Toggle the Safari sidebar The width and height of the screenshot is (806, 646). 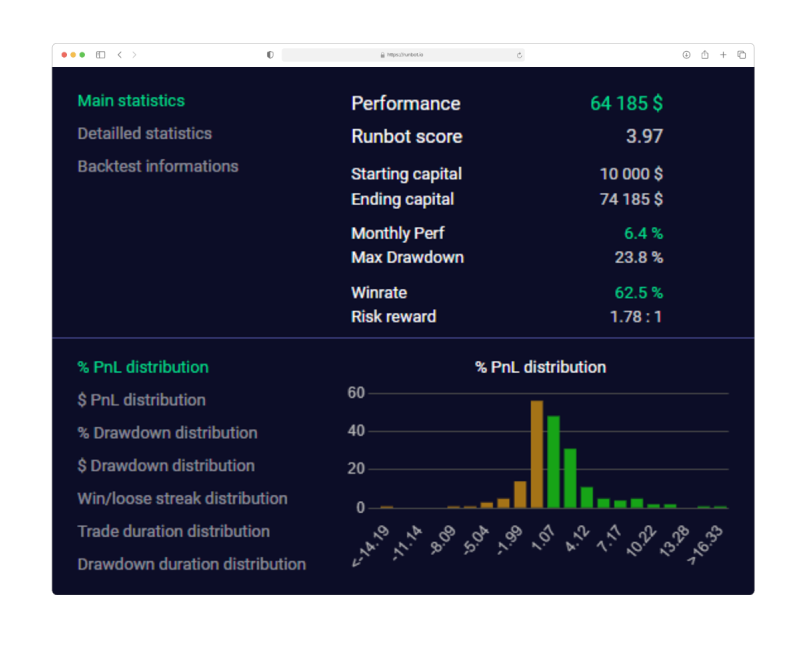coord(100,54)
